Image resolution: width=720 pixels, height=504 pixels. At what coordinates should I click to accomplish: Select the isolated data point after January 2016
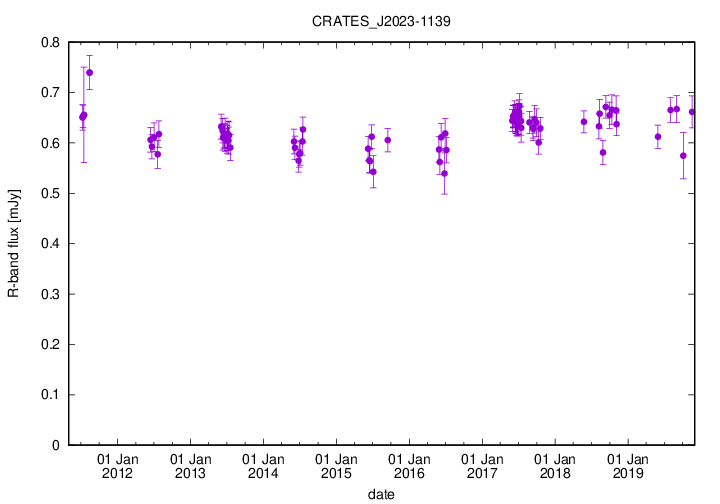(x=388, y=140)
